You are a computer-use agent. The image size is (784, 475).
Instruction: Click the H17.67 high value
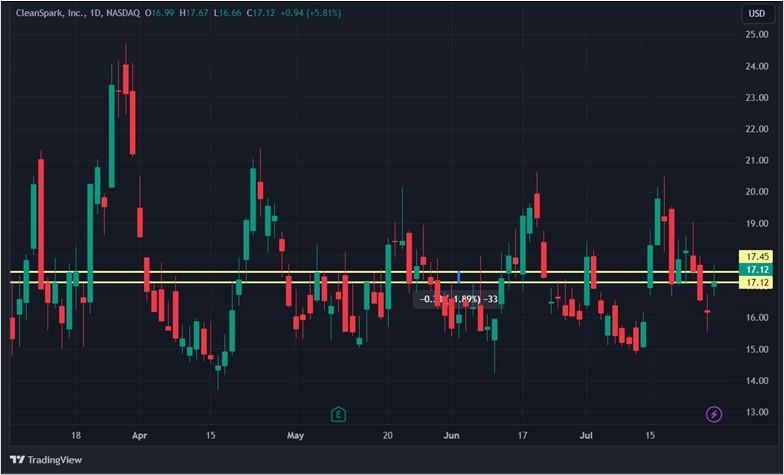[193, 13]
